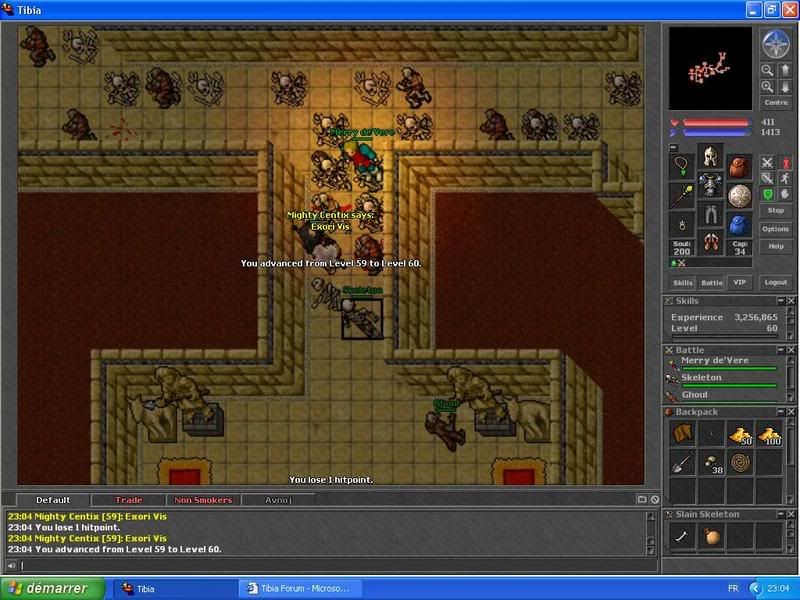This screenshot has width=800, height=600.
Task: Minimize the Skills panel
Action: click(781, 301)
